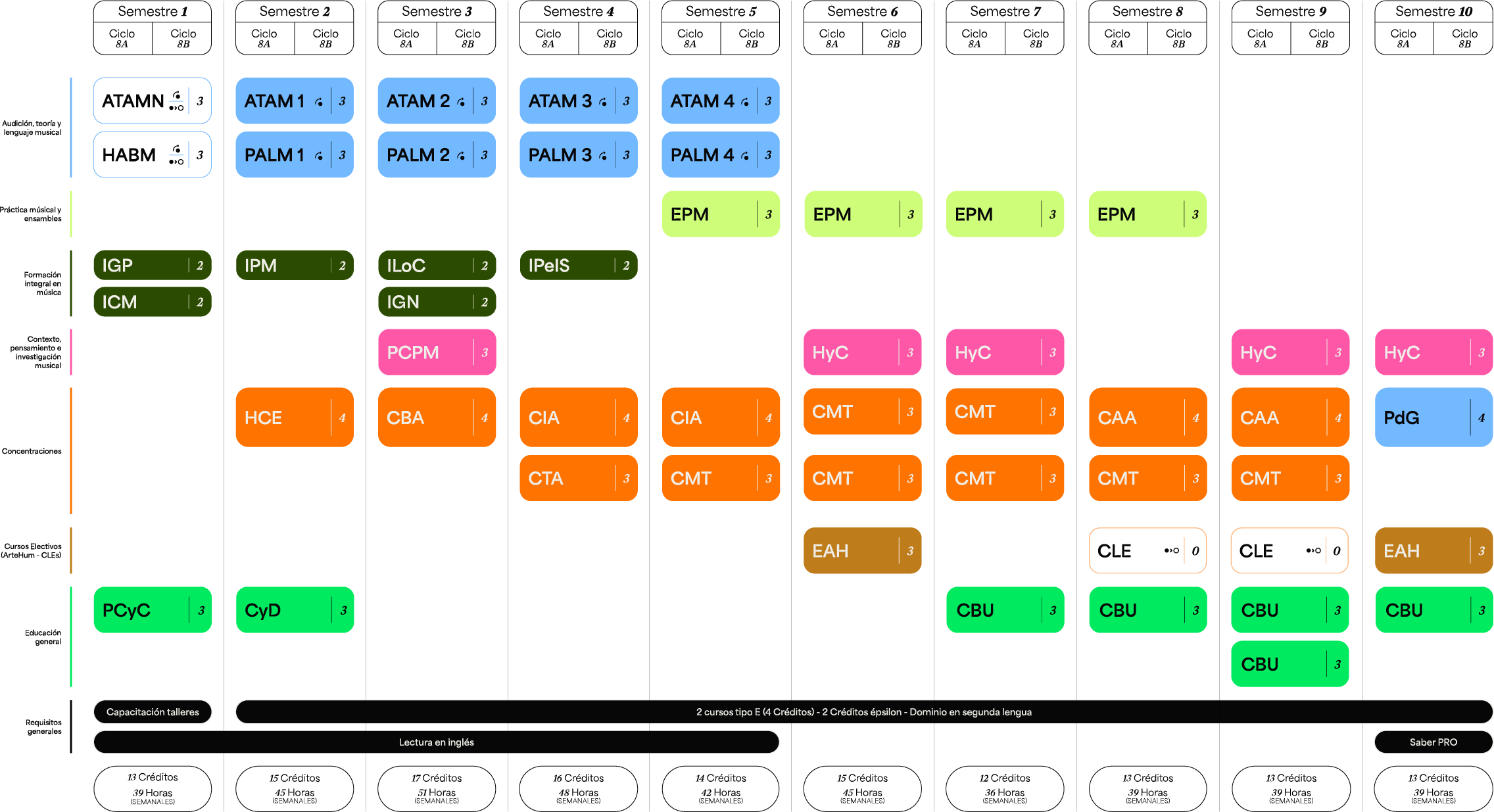Select Ciclo 8B under Semestre 9

[1321, 38]
